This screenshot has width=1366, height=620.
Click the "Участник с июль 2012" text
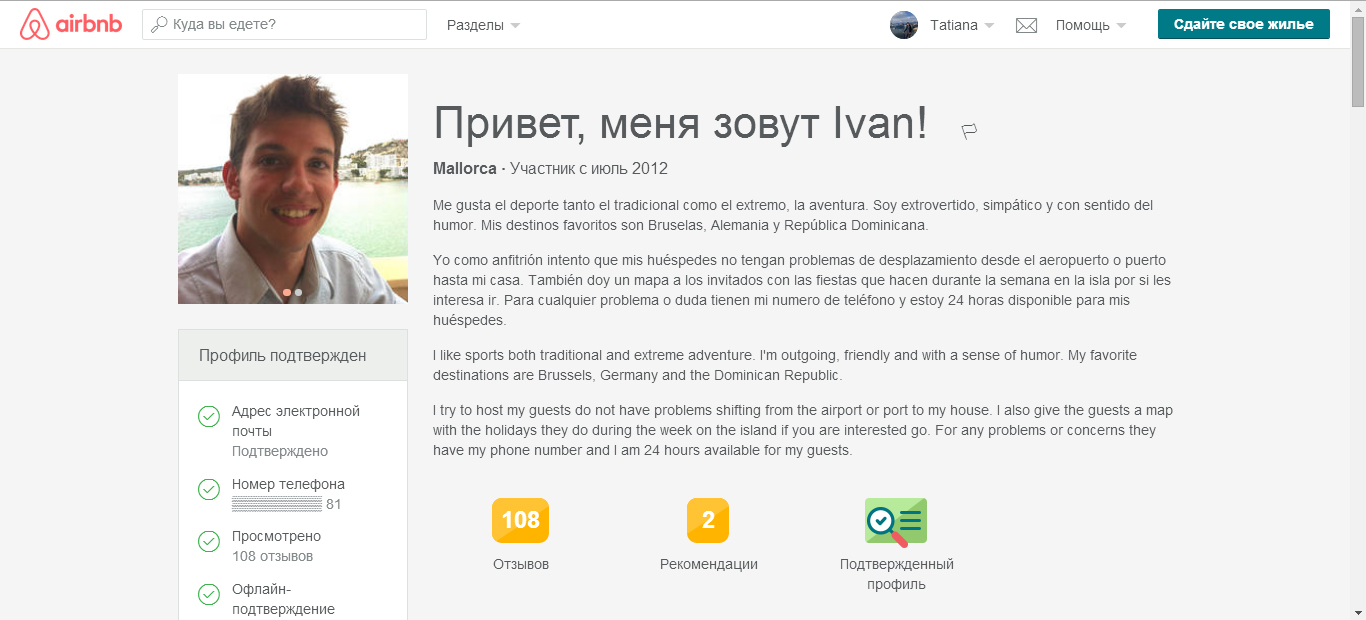point(589,168)
